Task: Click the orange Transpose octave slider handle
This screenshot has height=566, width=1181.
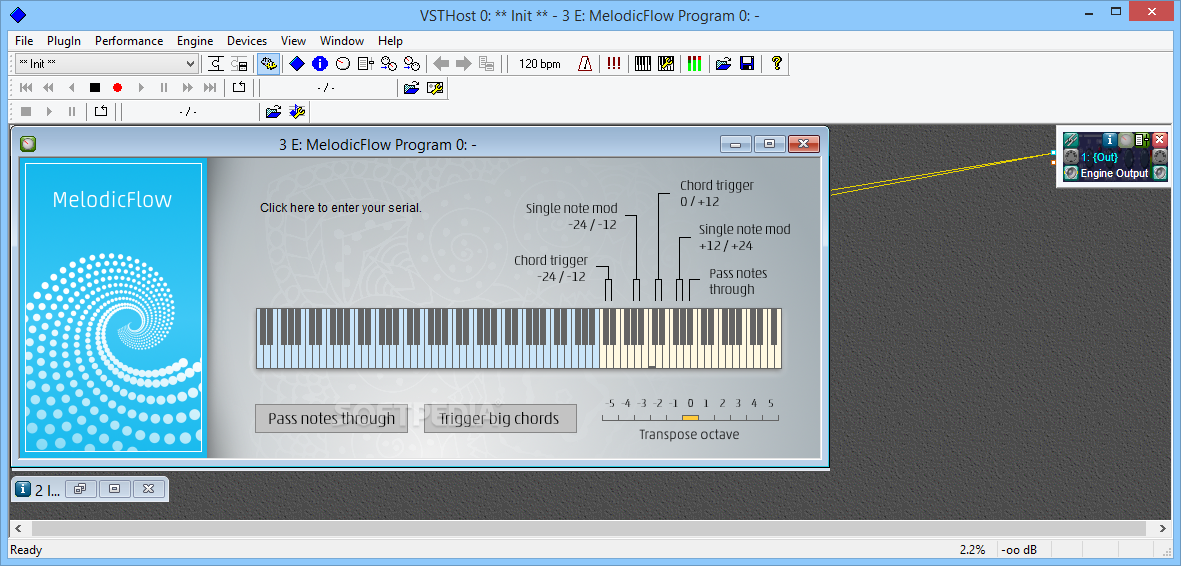Action: (690, 418)
